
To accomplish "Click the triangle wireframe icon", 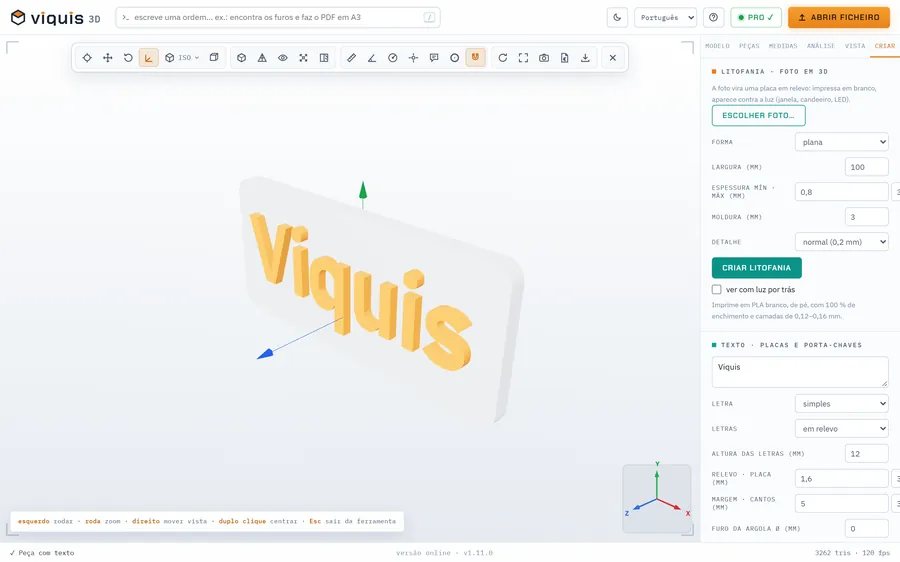I will (x=262, y=57).
